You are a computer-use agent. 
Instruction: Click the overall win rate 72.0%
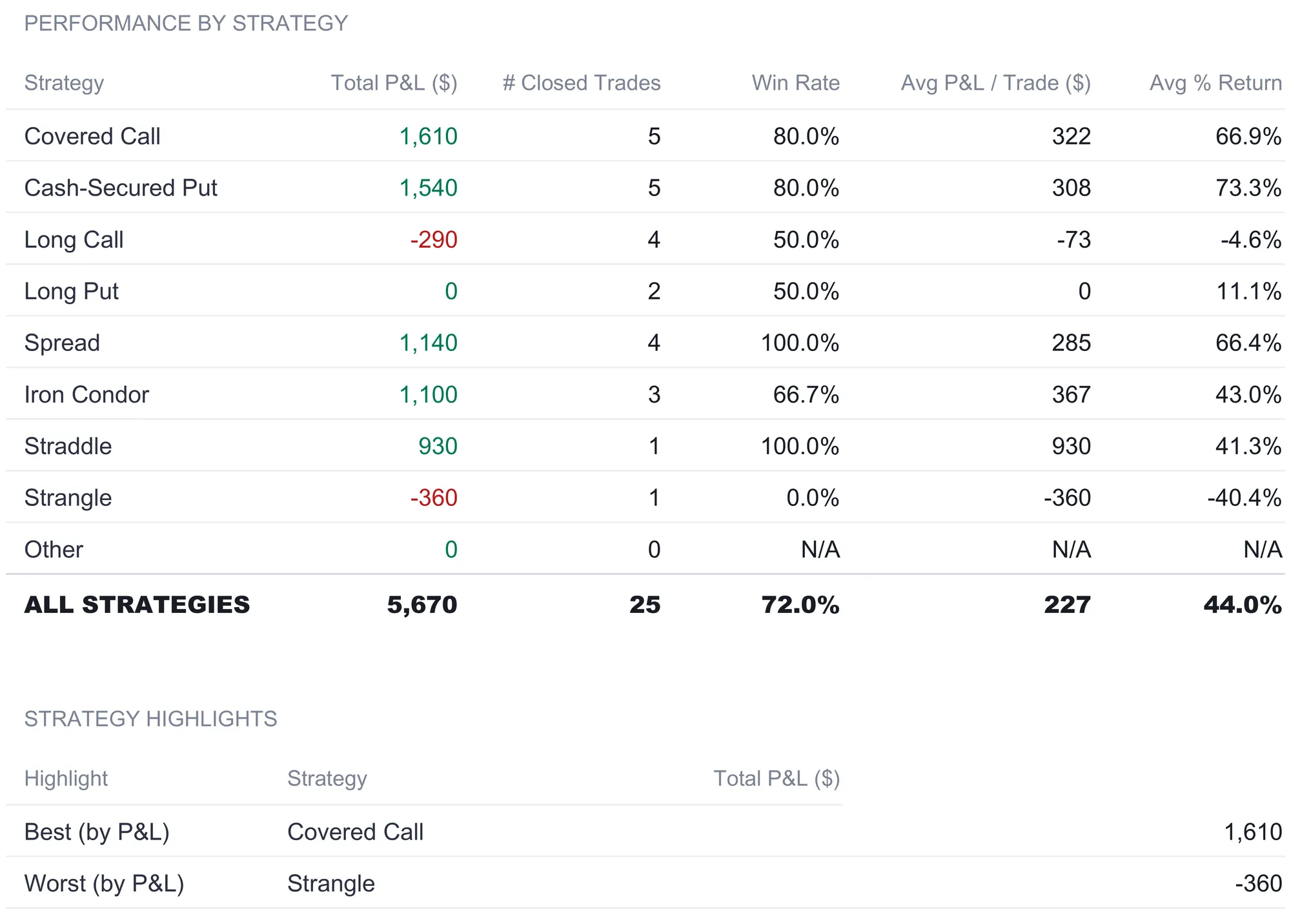coord(800,605)
